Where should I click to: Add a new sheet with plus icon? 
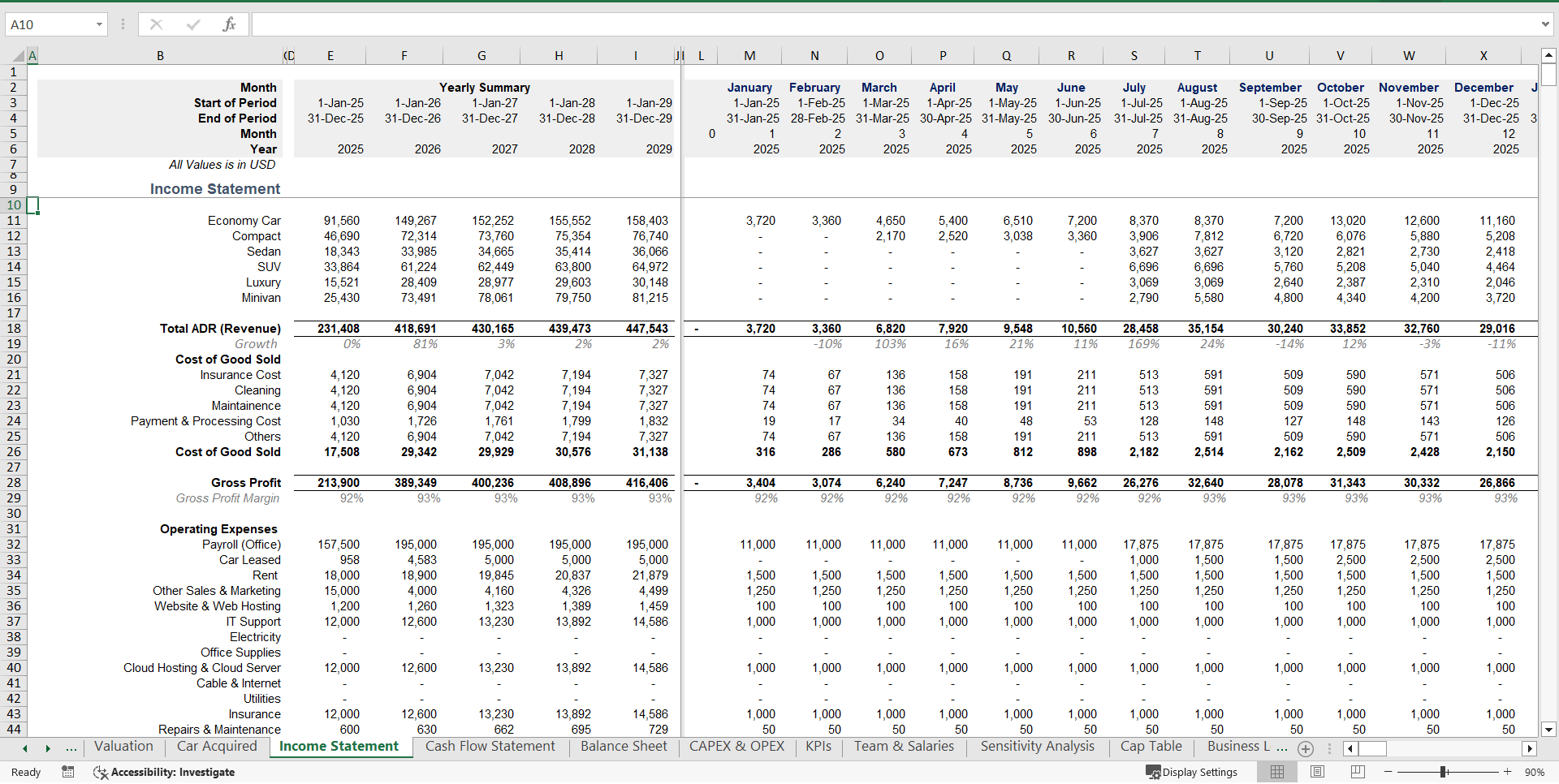coord(1306,748)
